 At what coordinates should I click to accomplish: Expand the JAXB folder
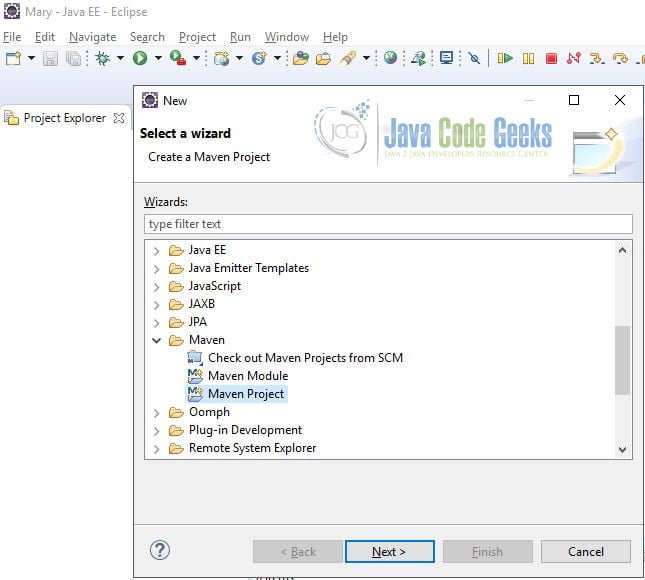[156, 305]
